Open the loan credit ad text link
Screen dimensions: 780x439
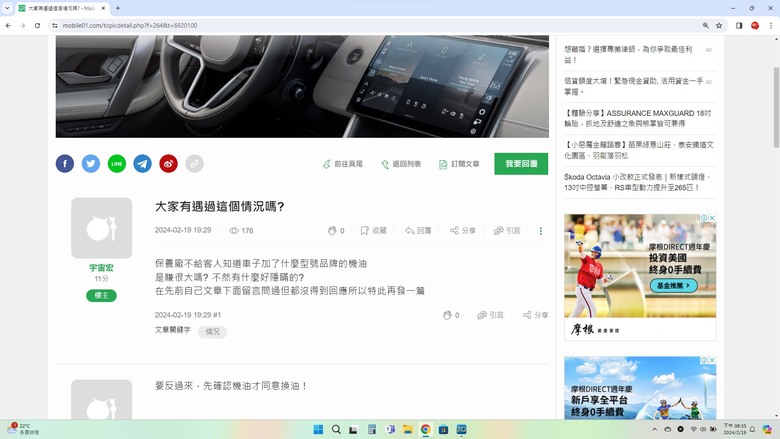(x=634, y=86)
